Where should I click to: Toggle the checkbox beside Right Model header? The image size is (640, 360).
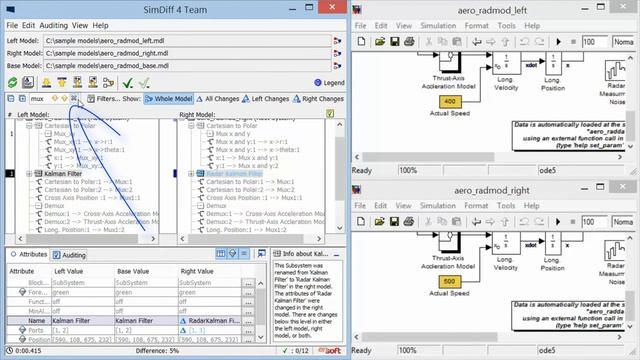click(330, 114)
